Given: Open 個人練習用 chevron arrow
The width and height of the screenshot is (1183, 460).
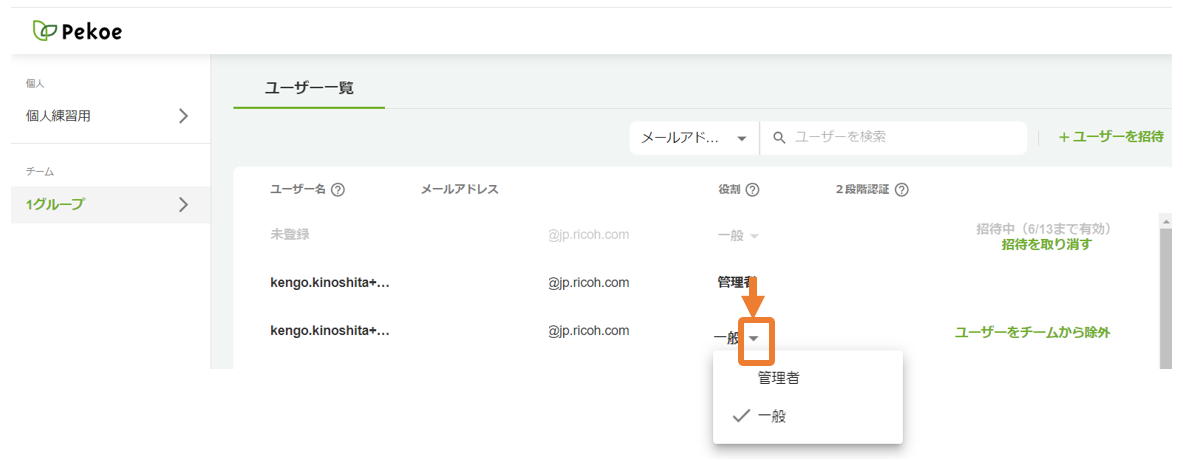Looking at the screenshot, I should pyautogui.click(x=183, y=116).
